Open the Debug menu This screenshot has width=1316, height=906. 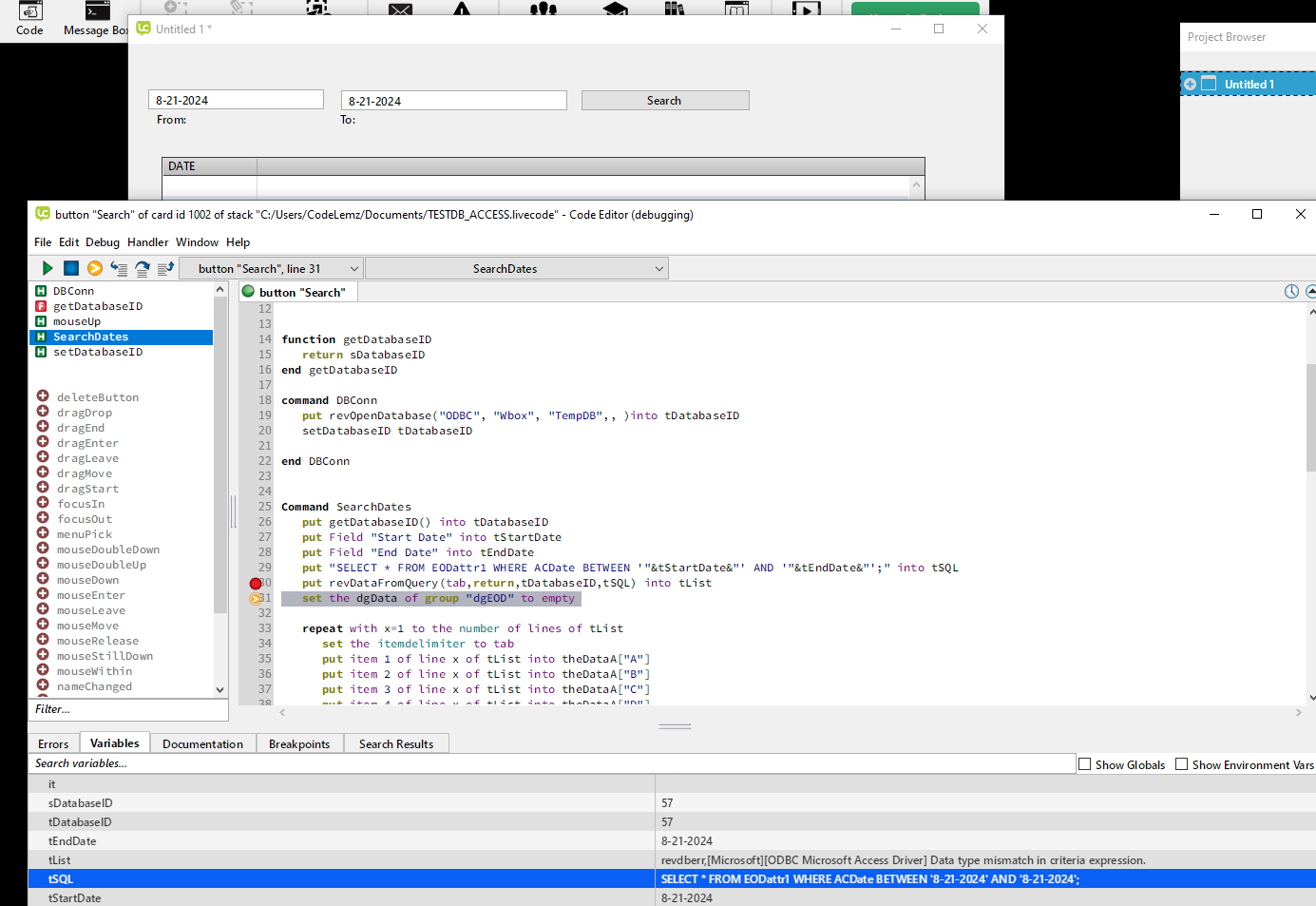[103, 242]
